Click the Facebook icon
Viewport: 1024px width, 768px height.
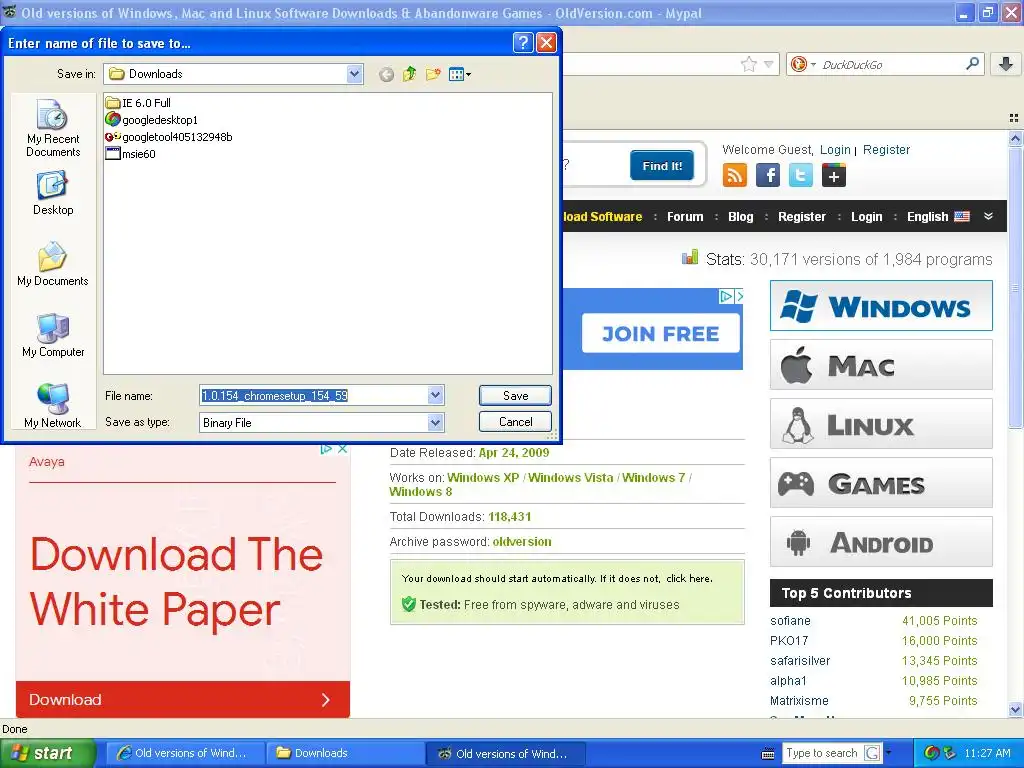(767, 175)
